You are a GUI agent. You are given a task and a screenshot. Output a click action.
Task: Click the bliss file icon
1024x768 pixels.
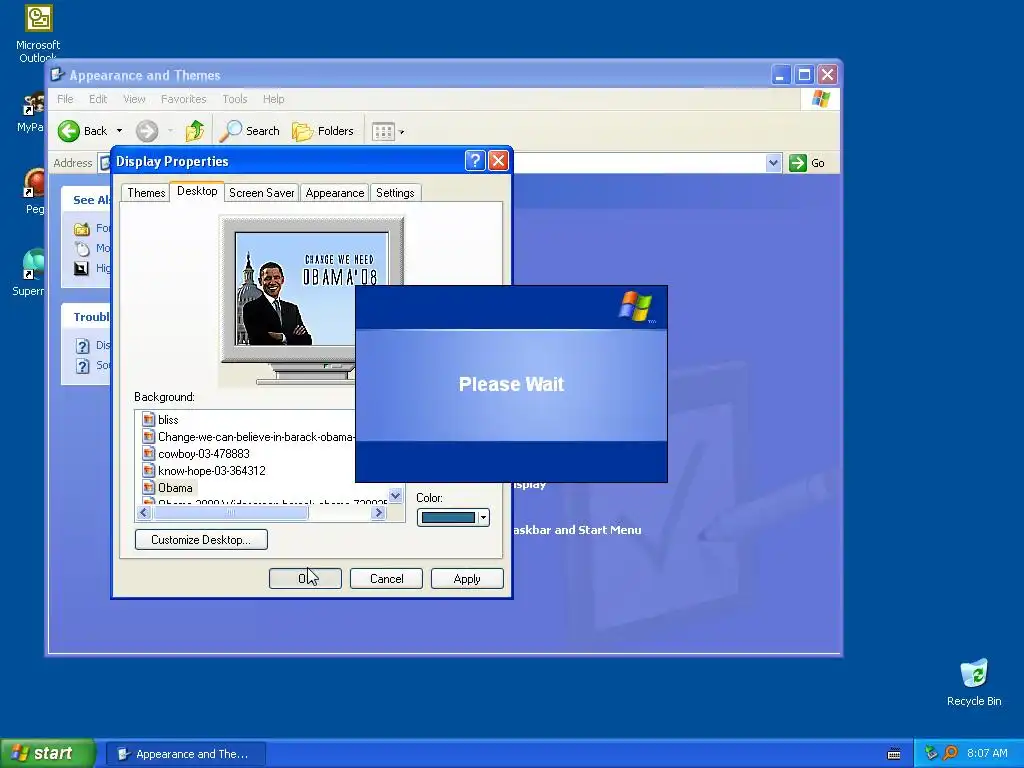coord(149,419)
